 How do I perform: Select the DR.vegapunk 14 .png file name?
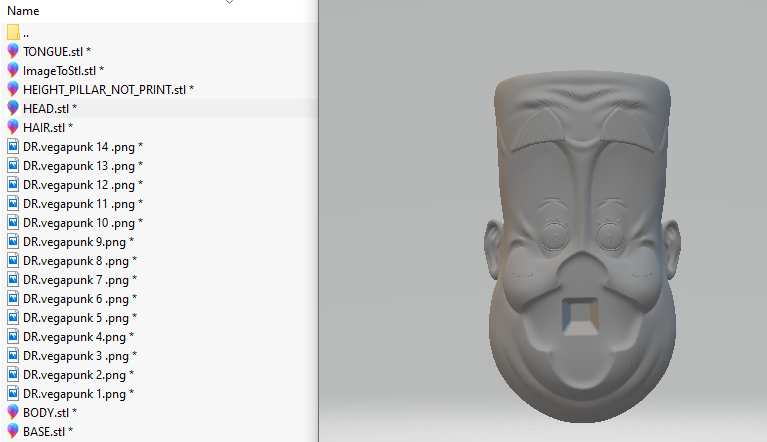point(83,147)
